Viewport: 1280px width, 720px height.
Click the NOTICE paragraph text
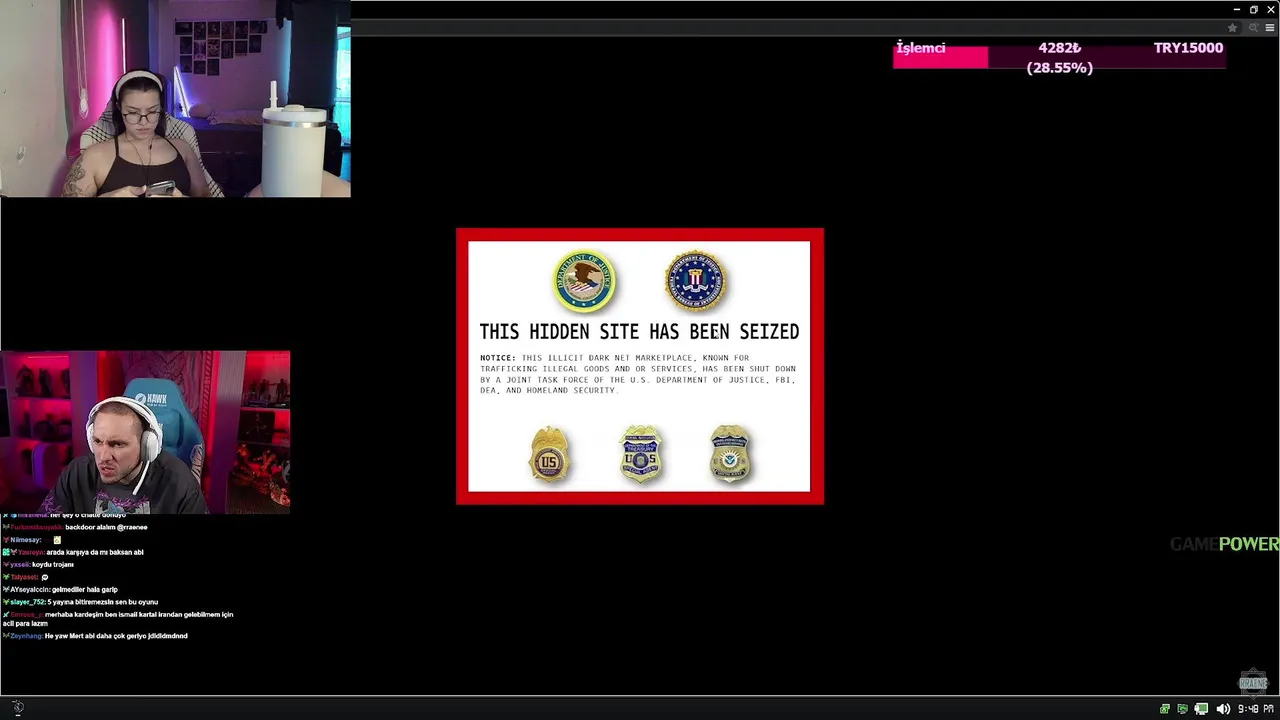pyautogui.click(x=638, y=374)
